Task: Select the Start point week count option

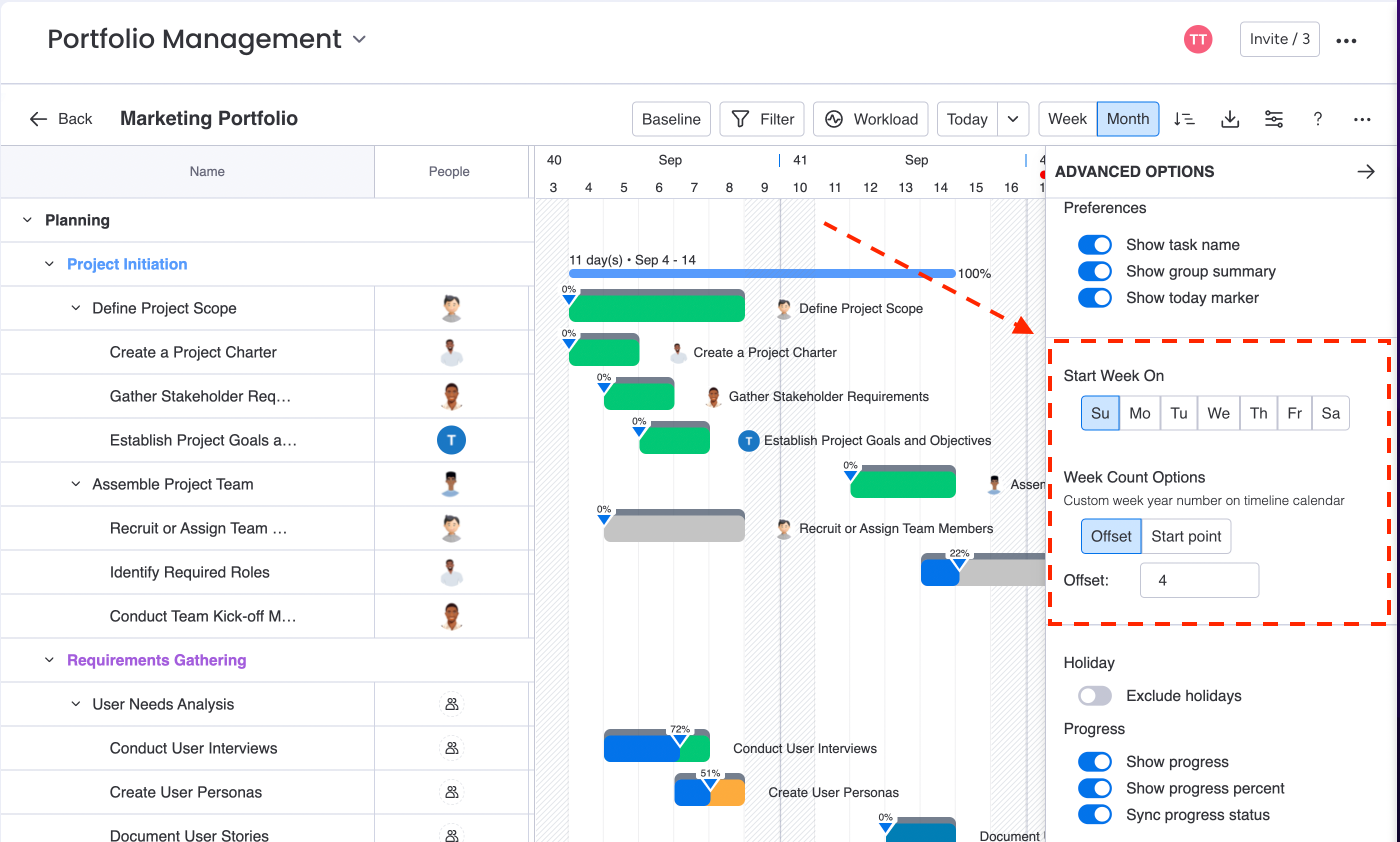Action: click(1186, 536)
